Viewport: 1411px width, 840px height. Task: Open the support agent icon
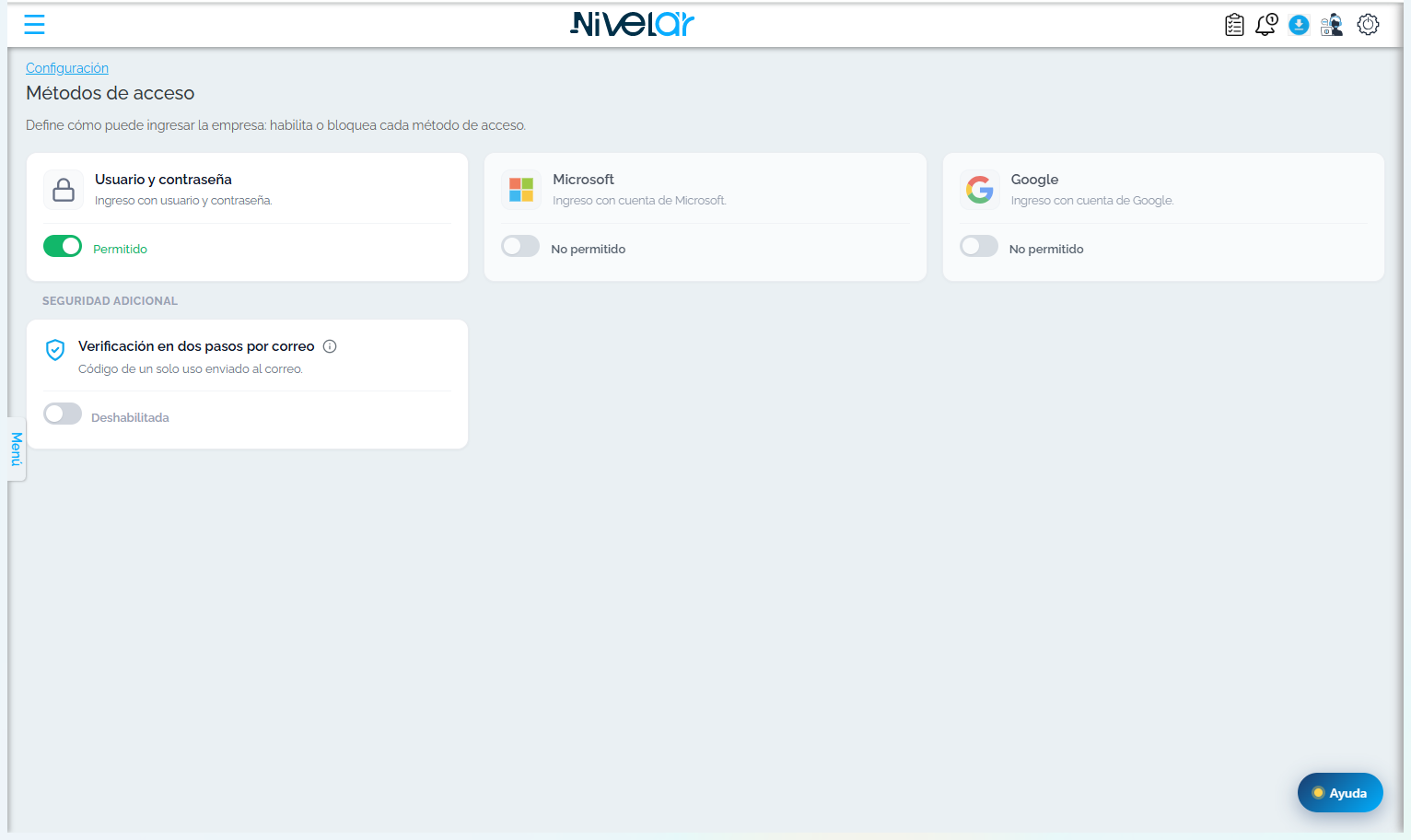point(1332,25)
